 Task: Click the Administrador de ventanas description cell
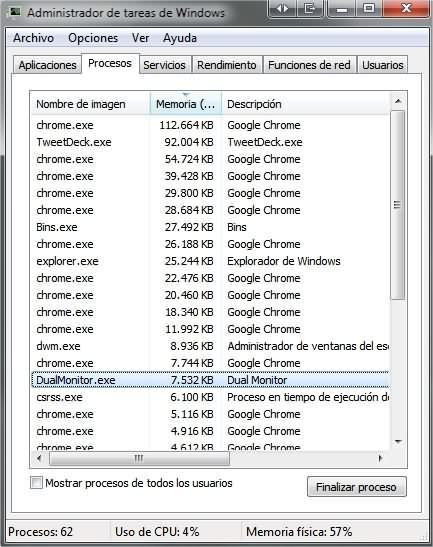tap(308, 346)
